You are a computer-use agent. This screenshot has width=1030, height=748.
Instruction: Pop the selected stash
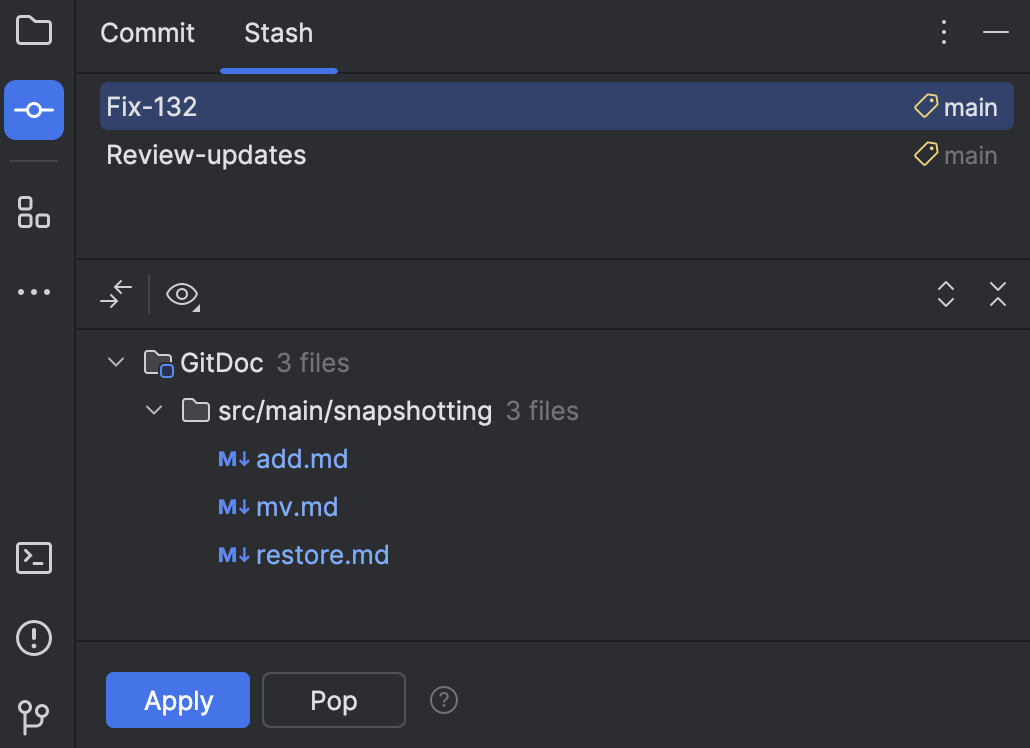click(x=333, y=700)
